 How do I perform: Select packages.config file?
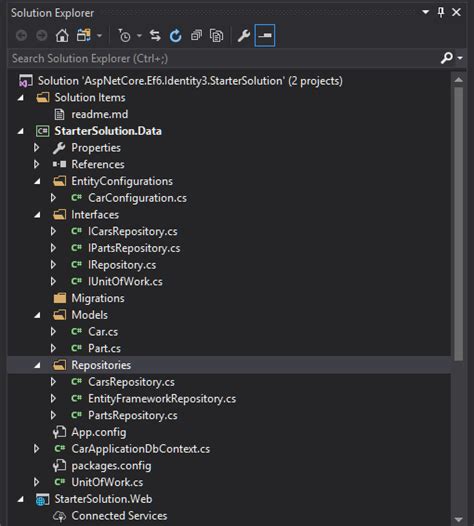tap(111, 466)
